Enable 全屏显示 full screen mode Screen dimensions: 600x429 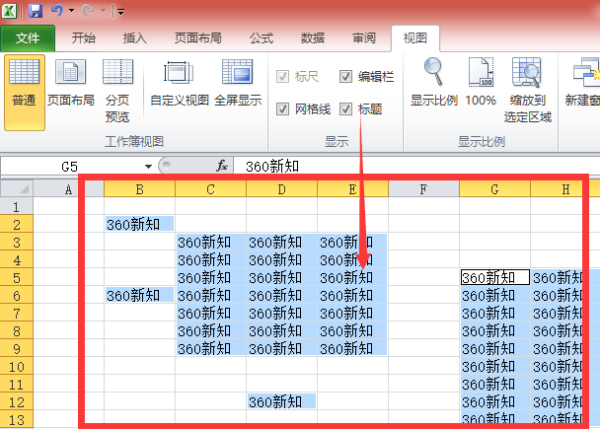click(x=238, y=83)
